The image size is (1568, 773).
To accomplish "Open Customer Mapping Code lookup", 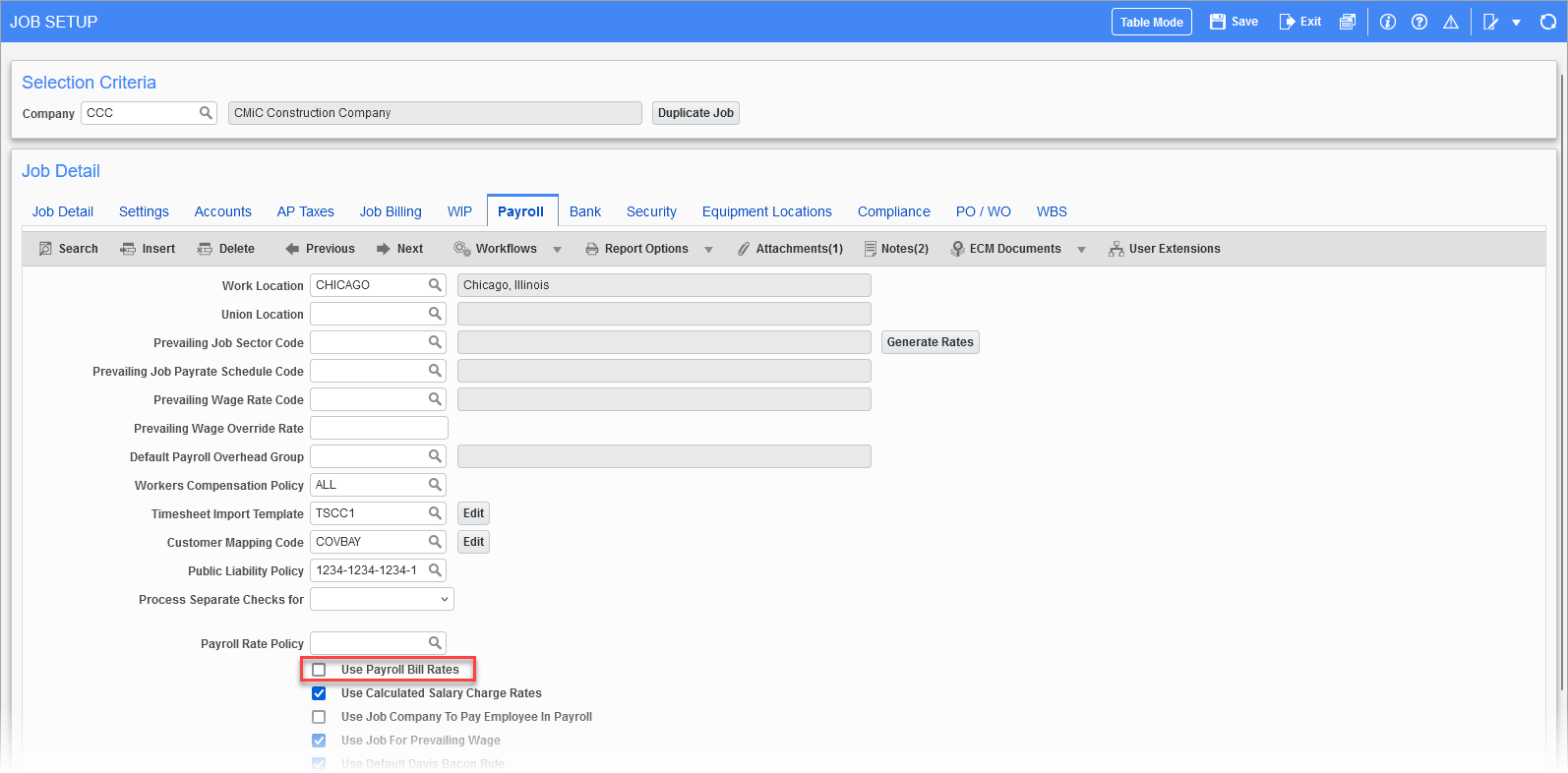I will coord(435,542).
